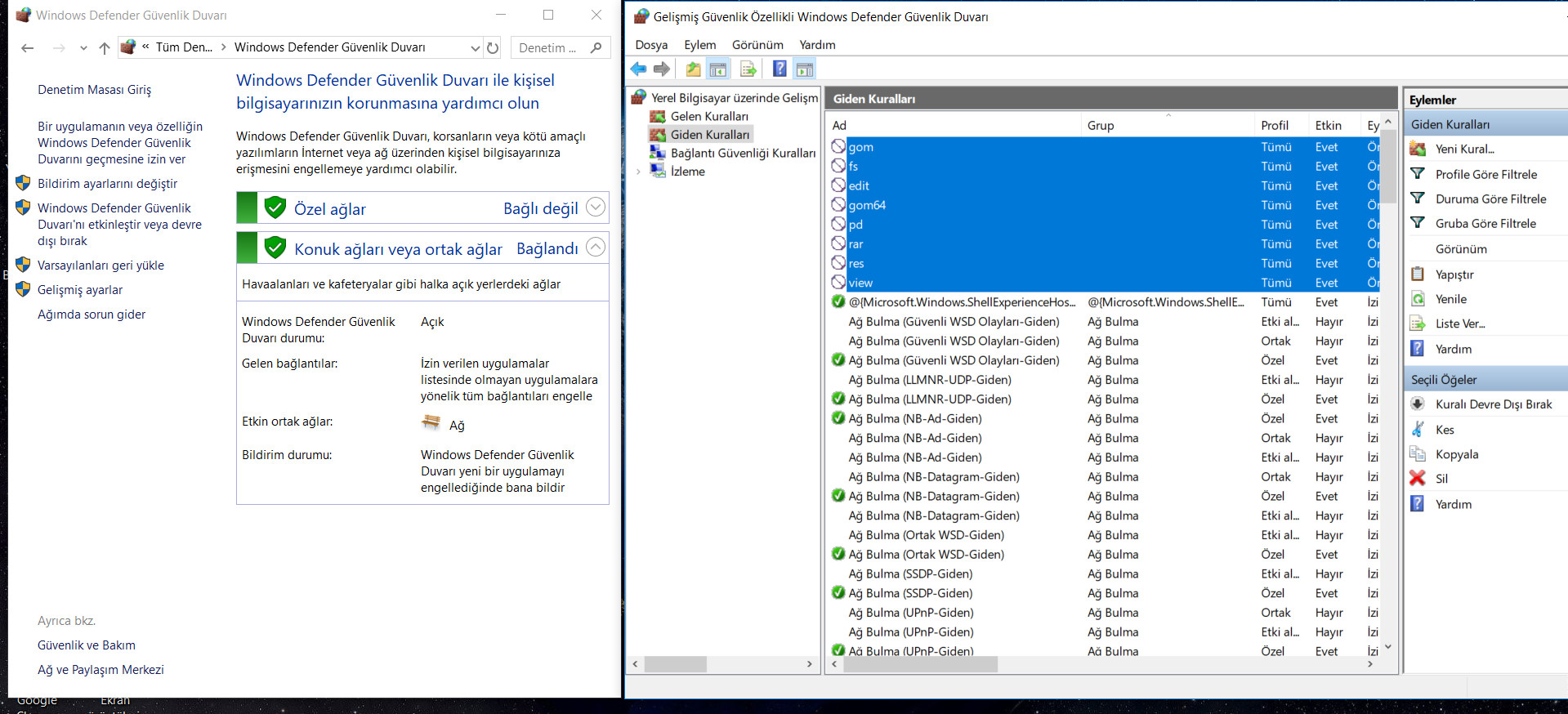1568x714 pixels.
Task: Sort rules by the Etkin column header
Action: [x=1333, y=125]
